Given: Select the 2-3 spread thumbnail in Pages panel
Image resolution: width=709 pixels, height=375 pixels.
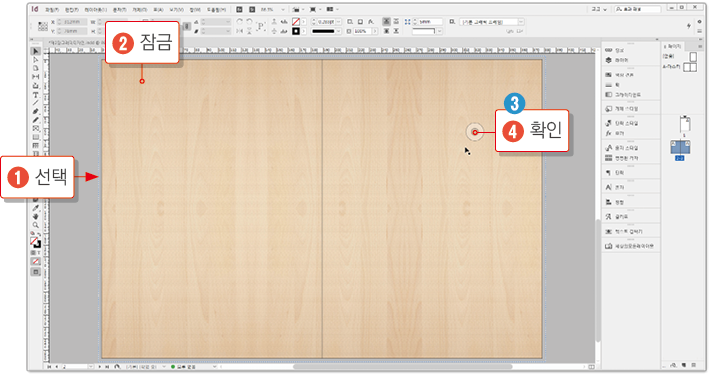Looking at the screenshot, I should tap(680, 147).
